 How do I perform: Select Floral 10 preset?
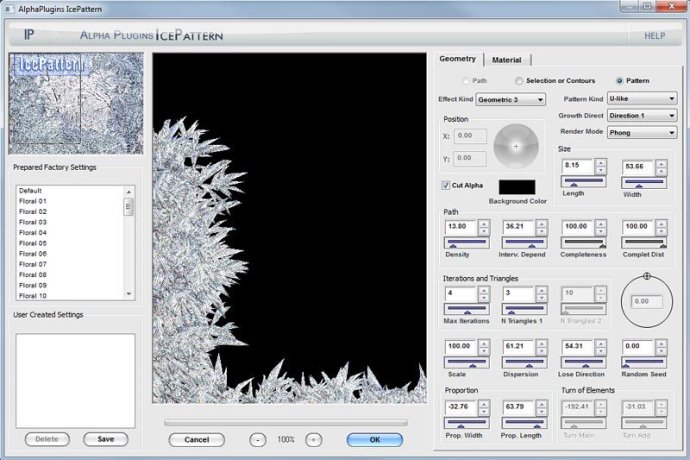click(70, 296)
